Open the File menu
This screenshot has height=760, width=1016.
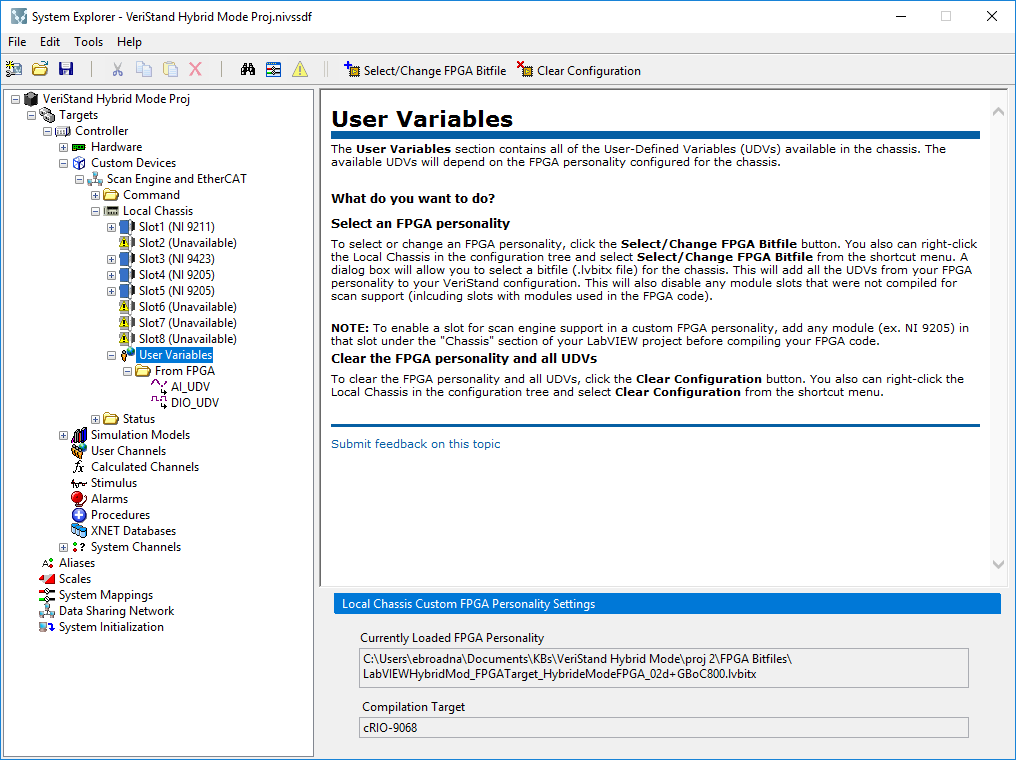pos(17,41)
